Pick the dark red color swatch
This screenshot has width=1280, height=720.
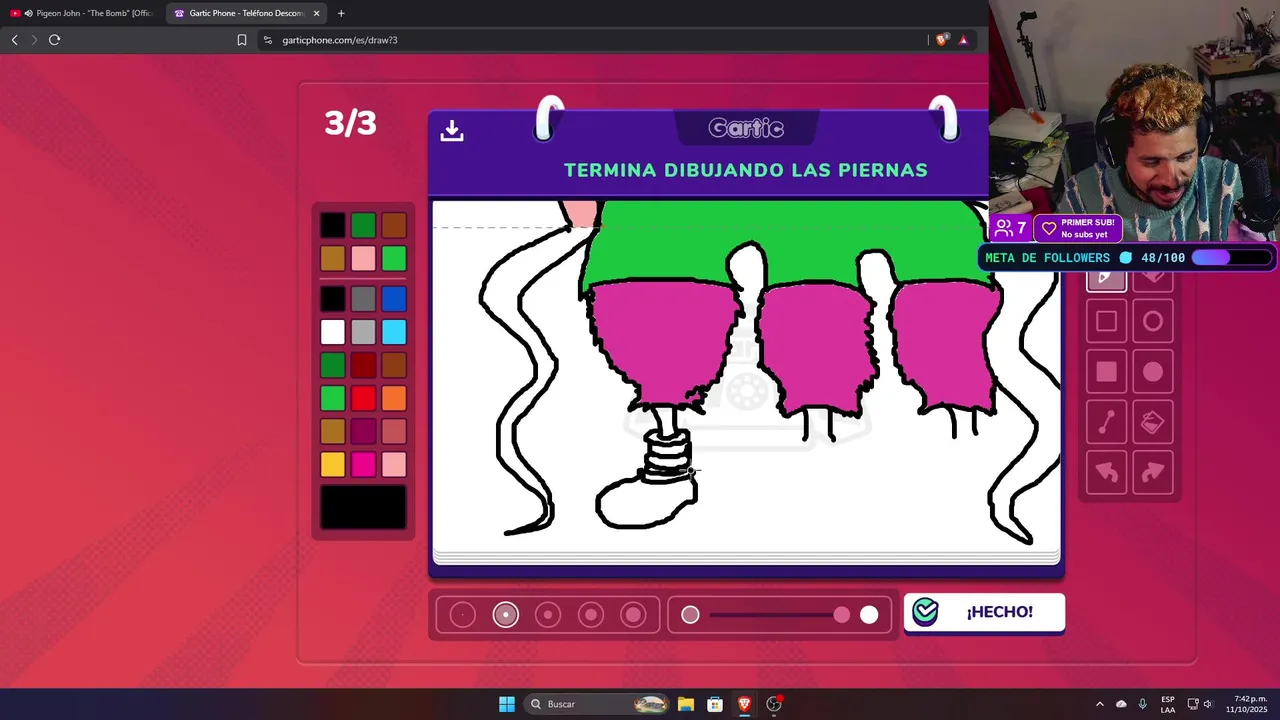[363, 365]
